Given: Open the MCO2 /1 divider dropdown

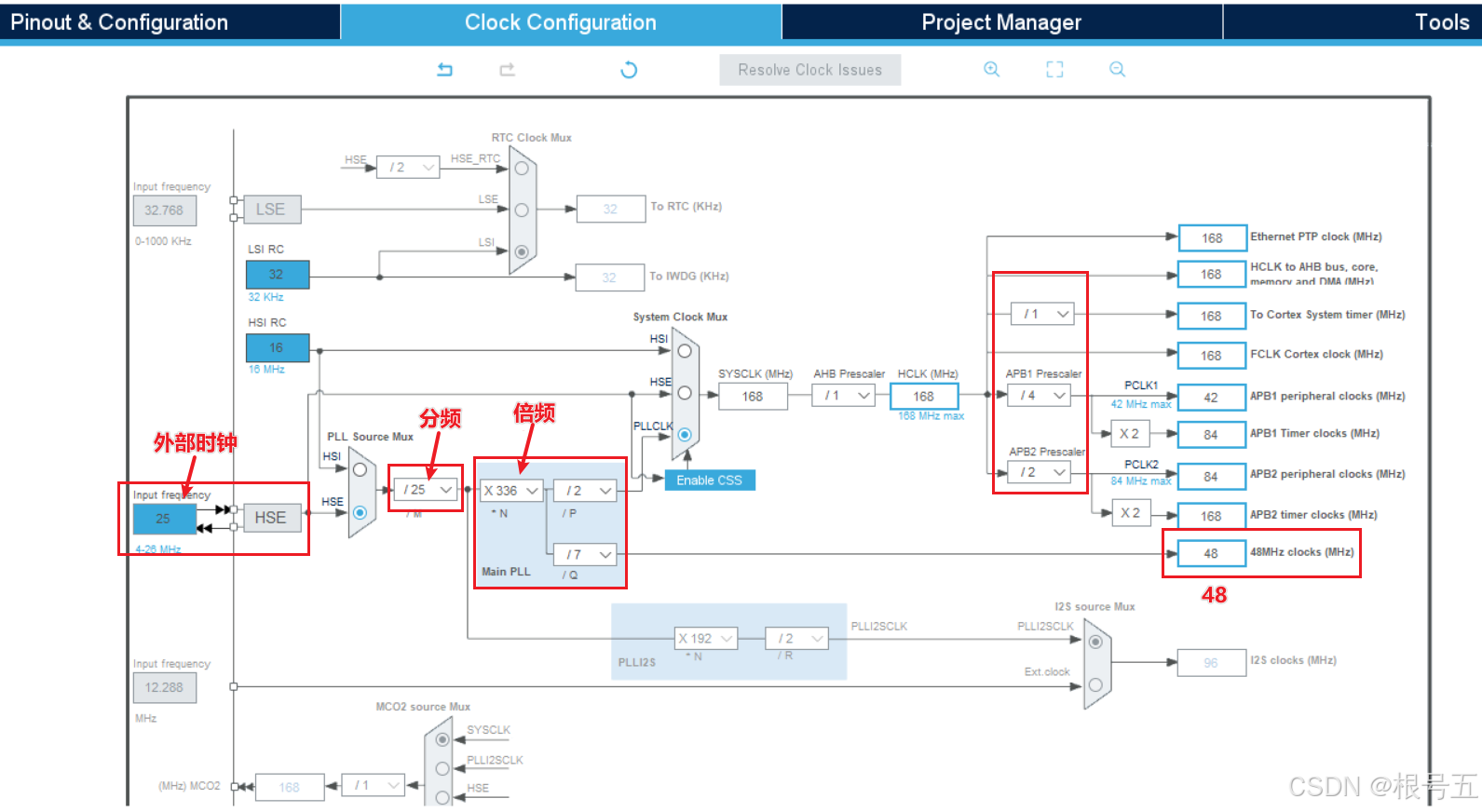Looking at the screenshot, I should (373, 785).
